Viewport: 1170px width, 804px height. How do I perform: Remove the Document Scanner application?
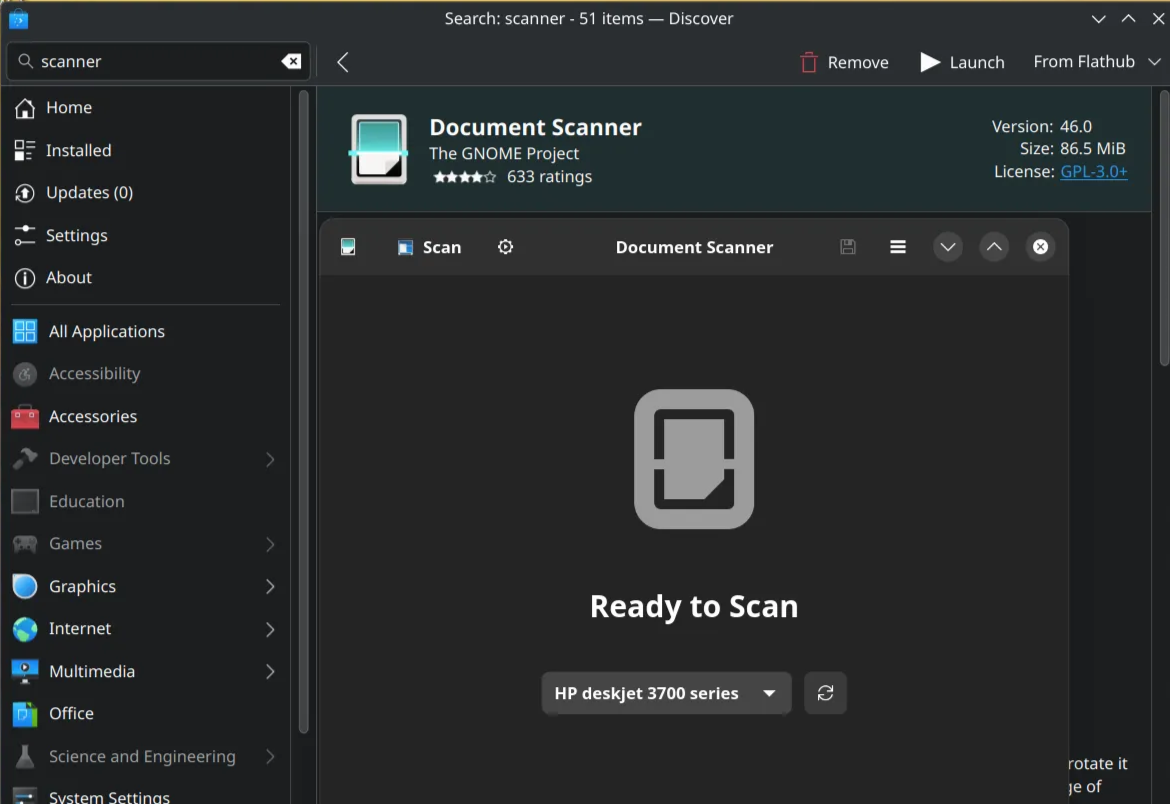pos(844,62)
